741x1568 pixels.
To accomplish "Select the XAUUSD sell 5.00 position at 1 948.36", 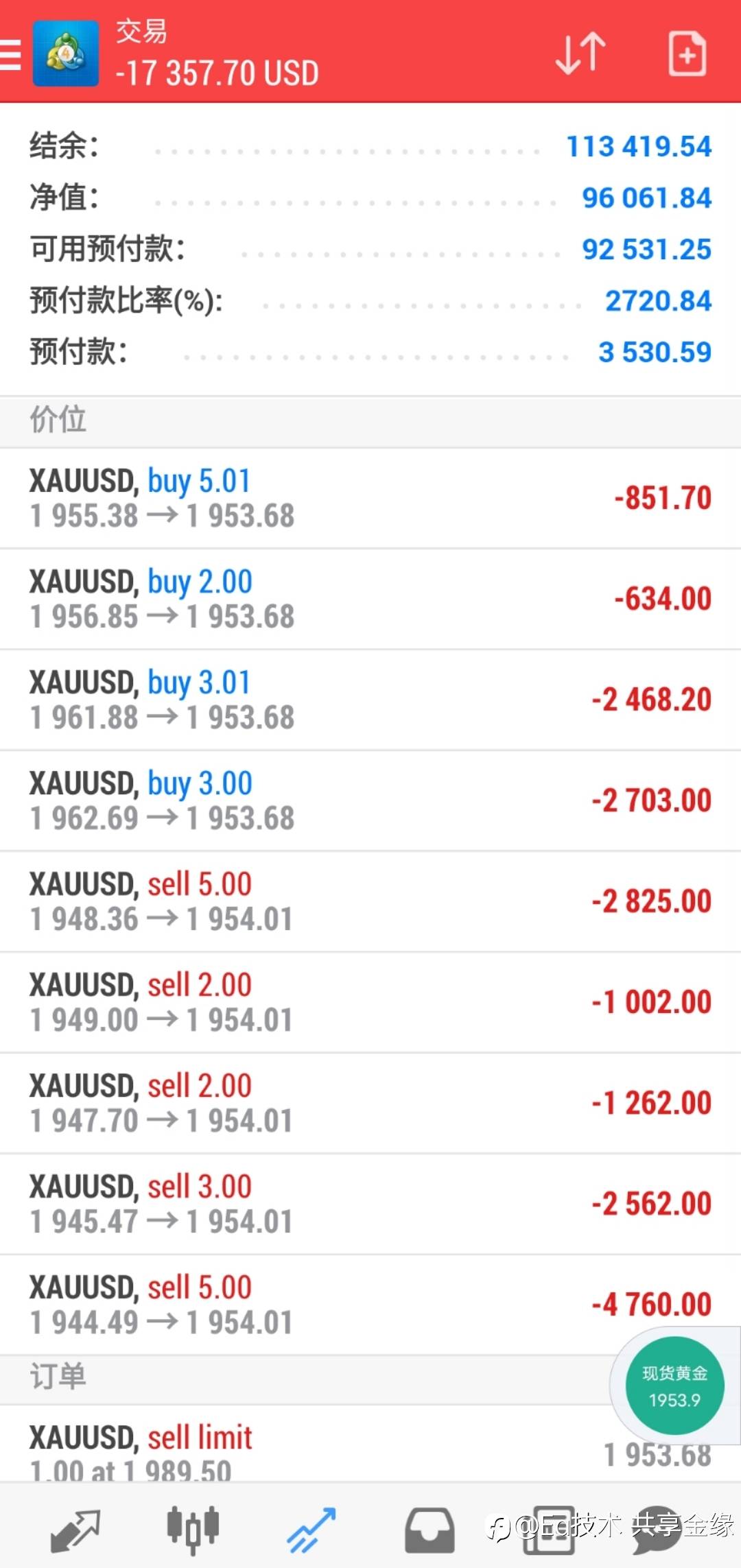I will point(370,902).
